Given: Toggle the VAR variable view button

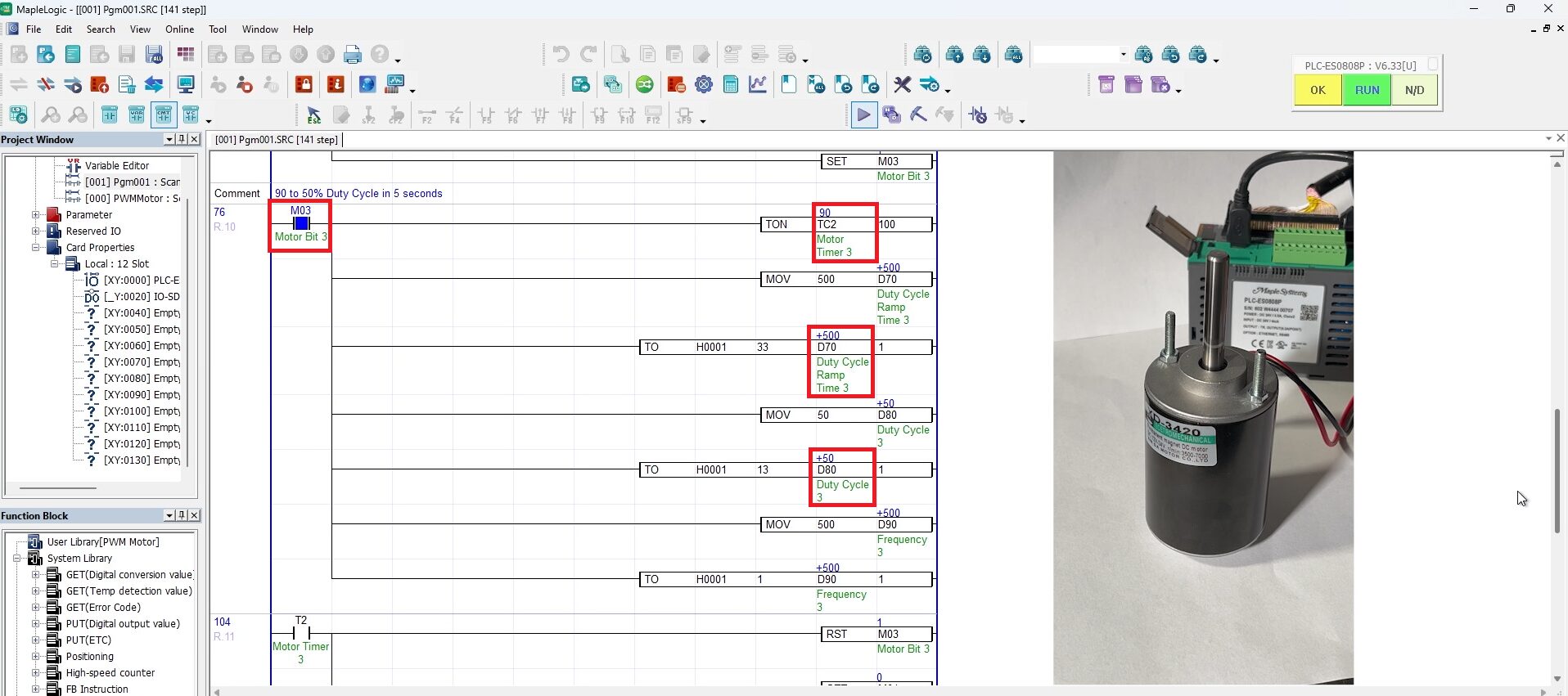Looking at the screenshot, I should tap(137, 115).
